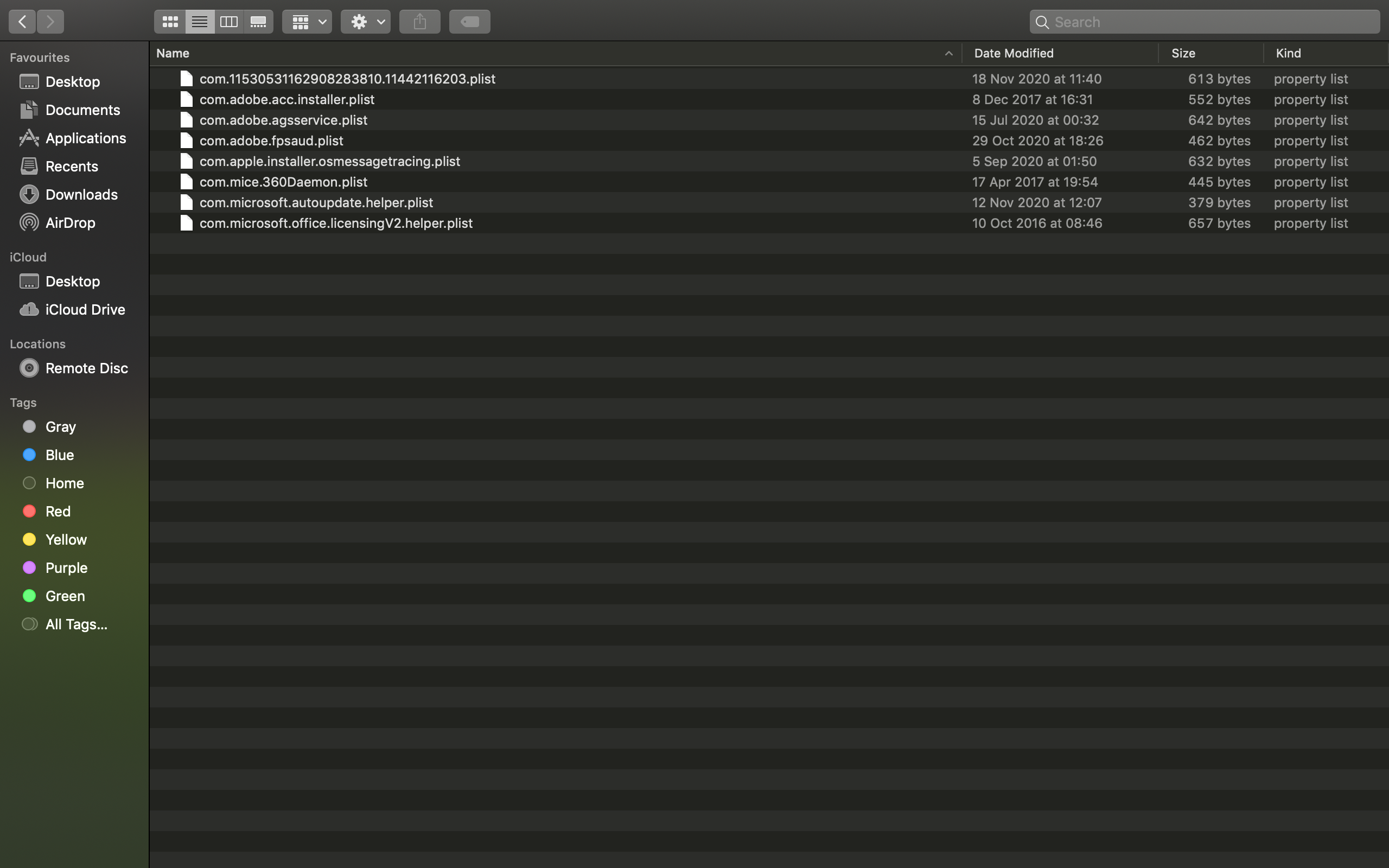The height and width of the screenshot is (868, 1389).
Task: Select the Purple tag in sidebar
Action: tap(66, 568)
